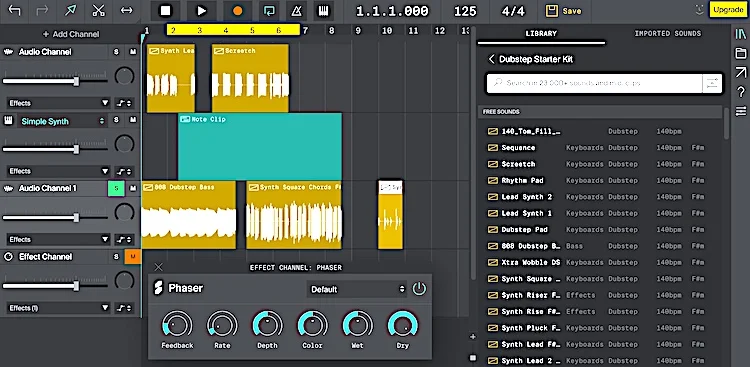
Task: Click the yellow Upgrade button
Action: (728, 10)
